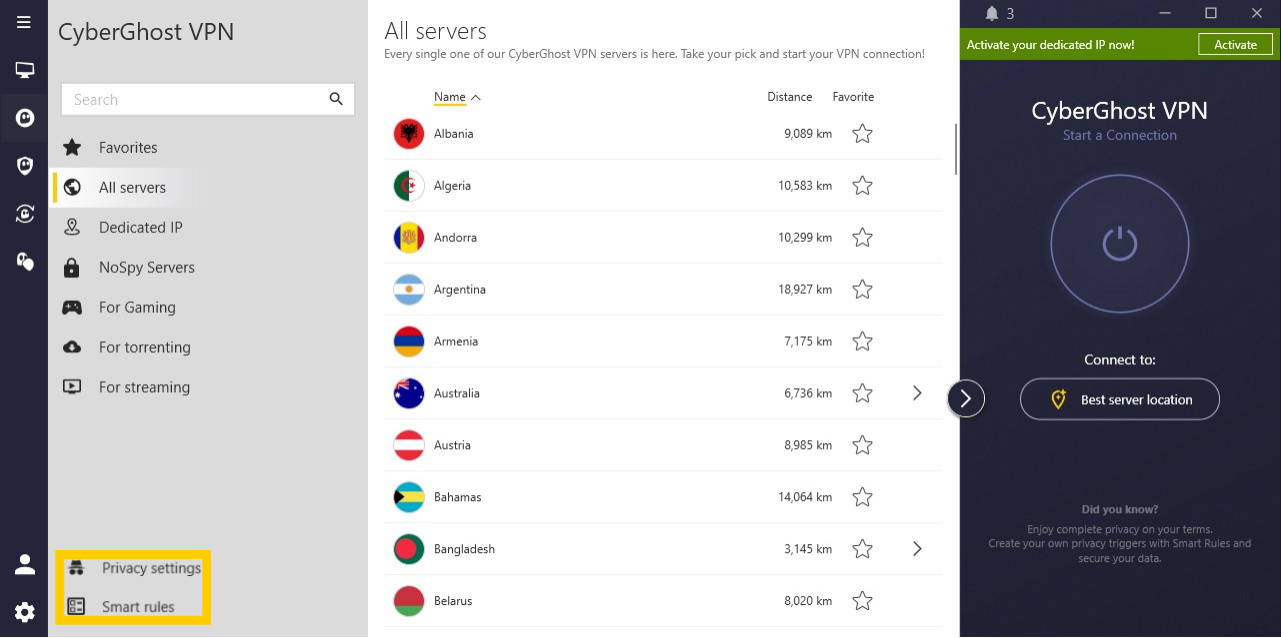The image size is (1281, 638).
Task: Open the refresh-lock icon in left rail
Action: (24, 213)
